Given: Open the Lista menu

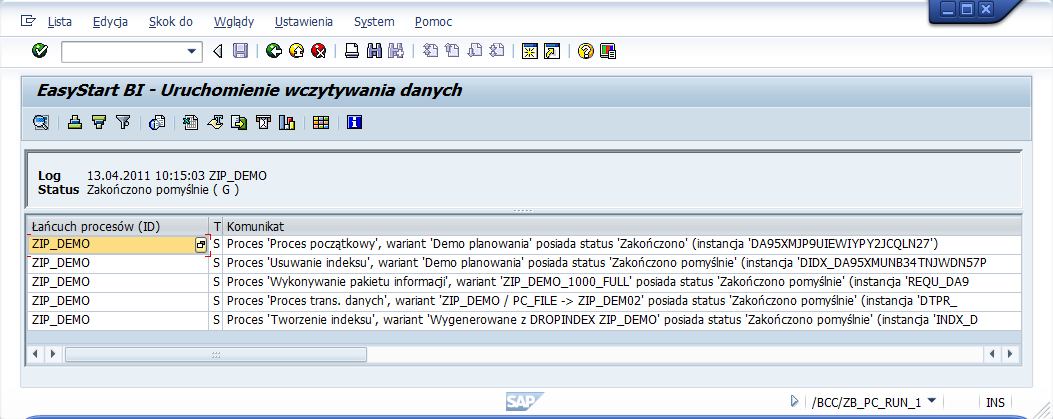Looking at the screenshot, I should 60,21.
